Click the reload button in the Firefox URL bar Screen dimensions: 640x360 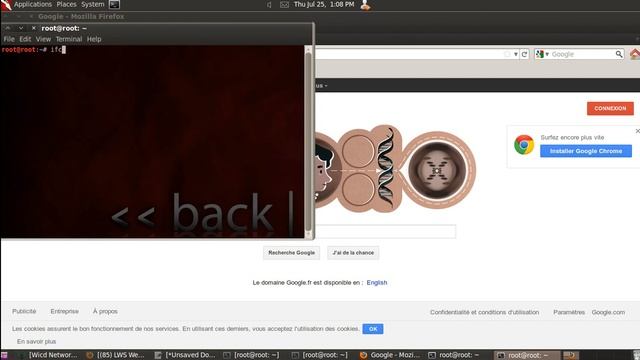(x=524, y=54)
